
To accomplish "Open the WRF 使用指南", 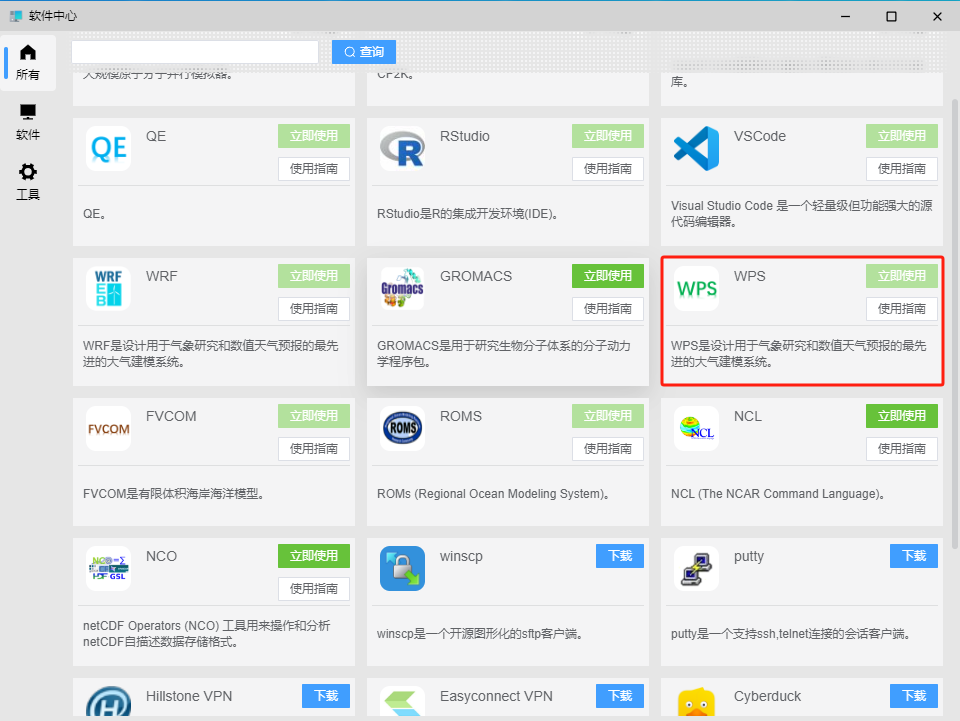I will pyautogui.click(x=313, y=308).
